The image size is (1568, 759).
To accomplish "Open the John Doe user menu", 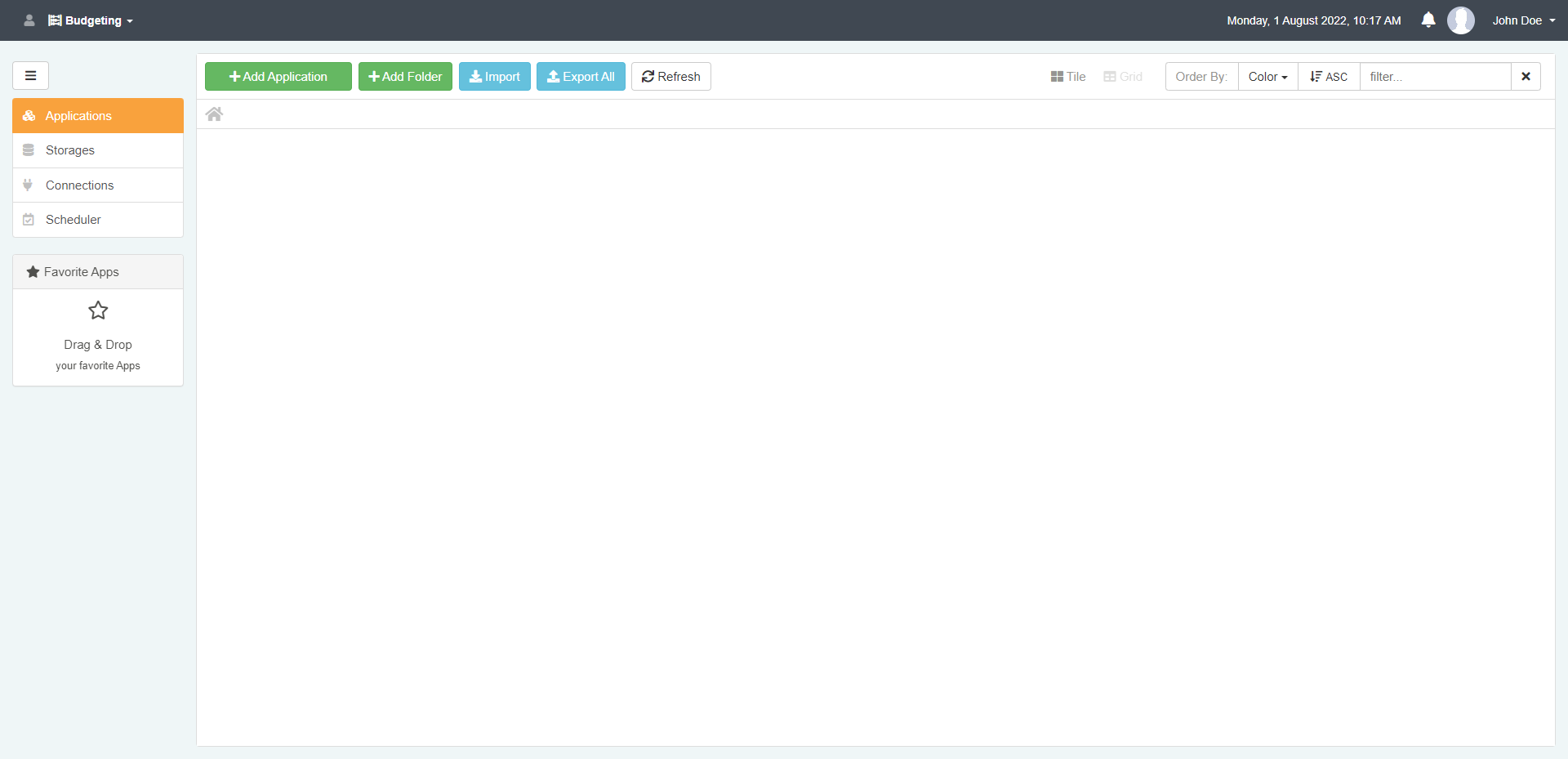I will click(x=1523, y=20).
